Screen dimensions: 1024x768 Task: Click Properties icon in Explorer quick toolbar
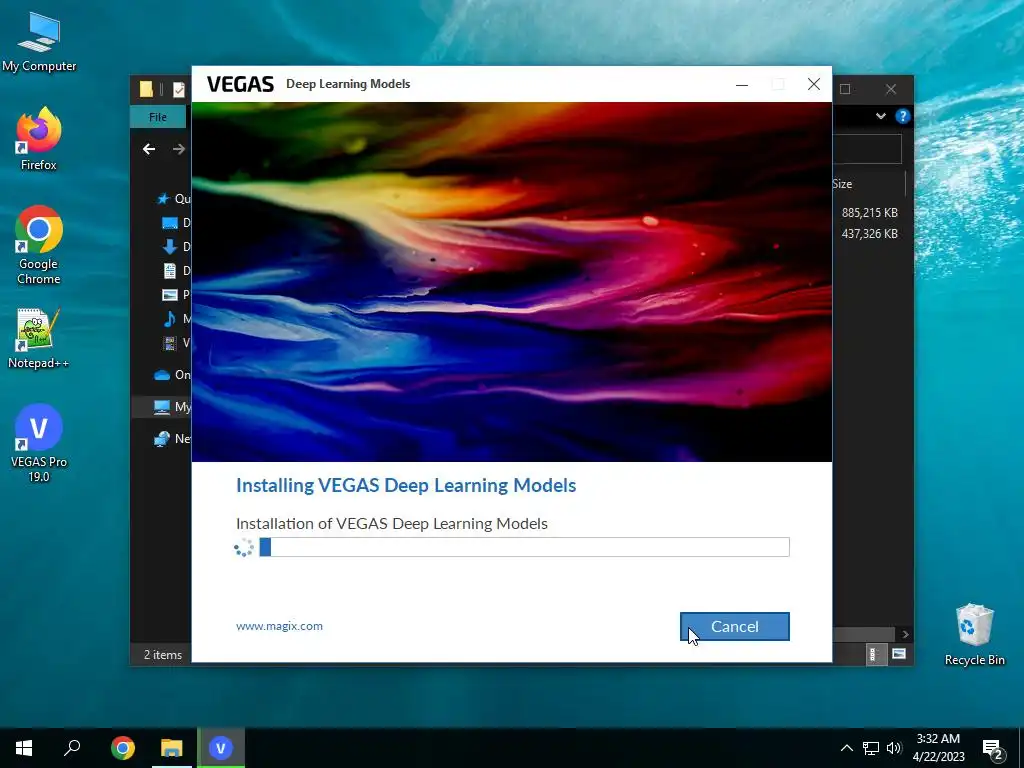(178, 89)
